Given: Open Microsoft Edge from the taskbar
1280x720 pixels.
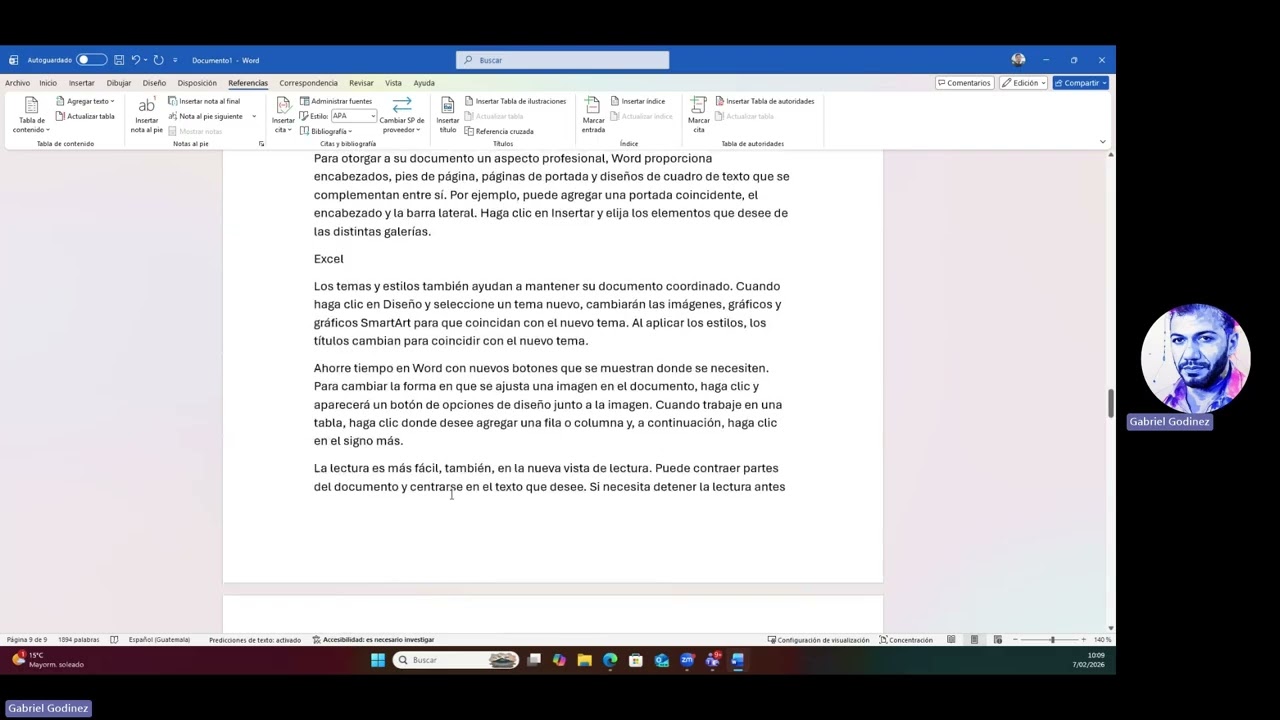Looking at the screenshot, I should point(610,660).
